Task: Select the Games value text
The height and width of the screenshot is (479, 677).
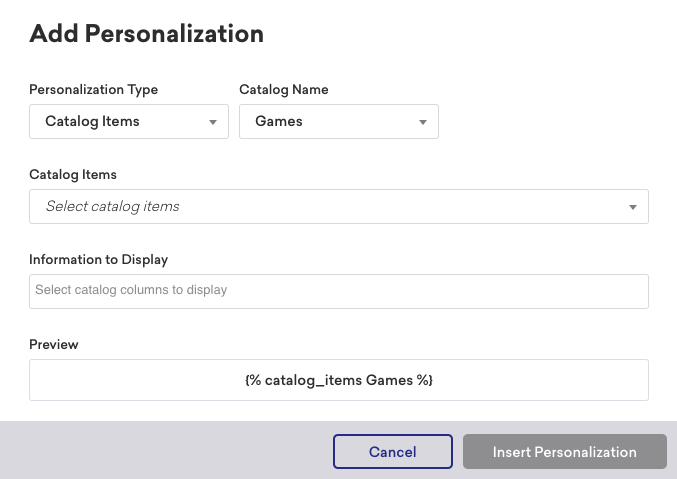Action: (x=279, y=121)
